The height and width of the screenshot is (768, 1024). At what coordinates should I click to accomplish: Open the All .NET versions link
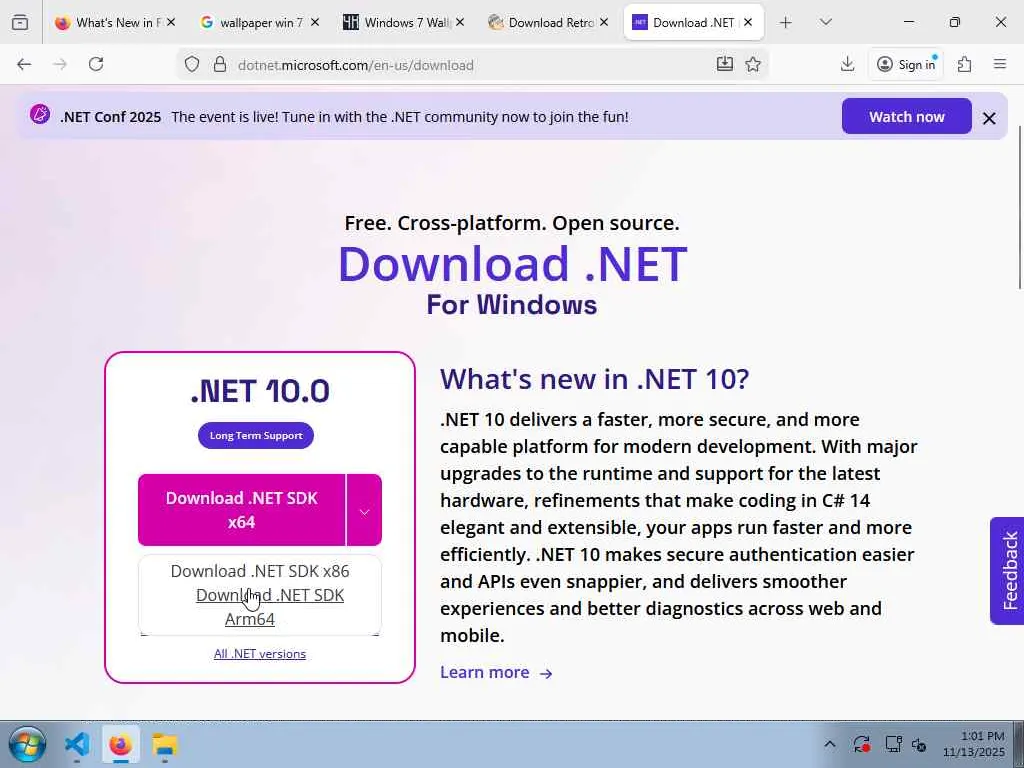tap(260, 654)
